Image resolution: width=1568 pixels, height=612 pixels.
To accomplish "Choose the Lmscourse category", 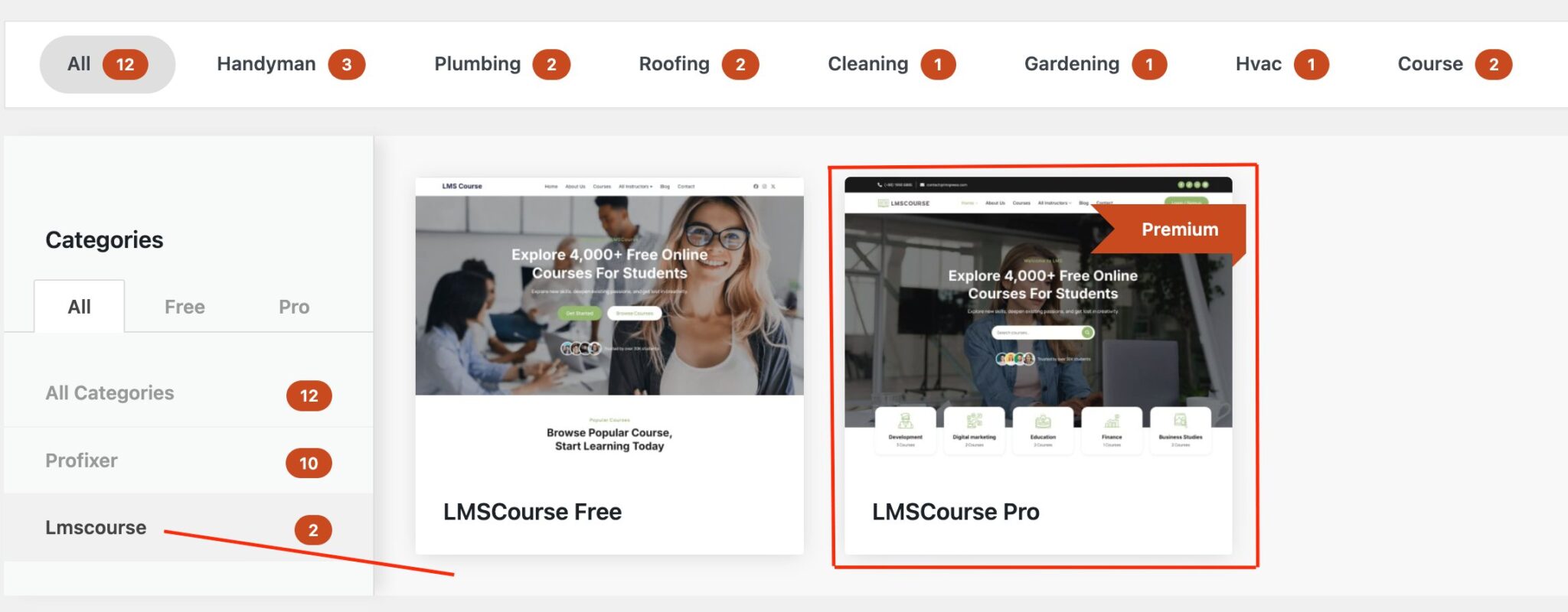I will click(96, 528).
